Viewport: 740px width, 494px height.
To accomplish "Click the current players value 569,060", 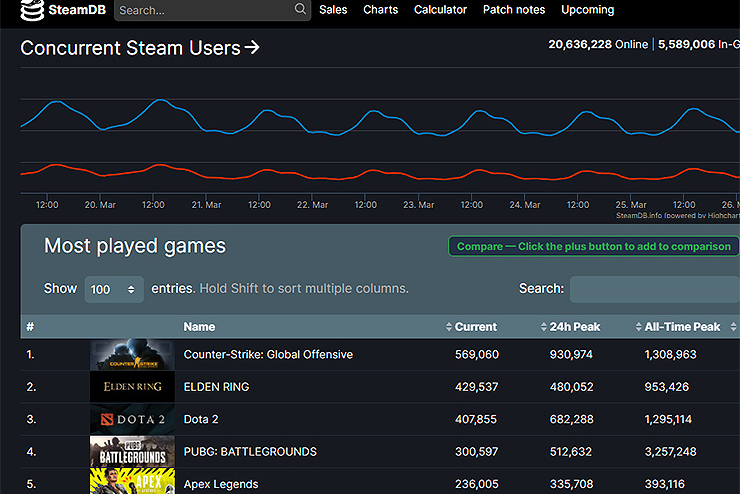I will pos(477,354).
